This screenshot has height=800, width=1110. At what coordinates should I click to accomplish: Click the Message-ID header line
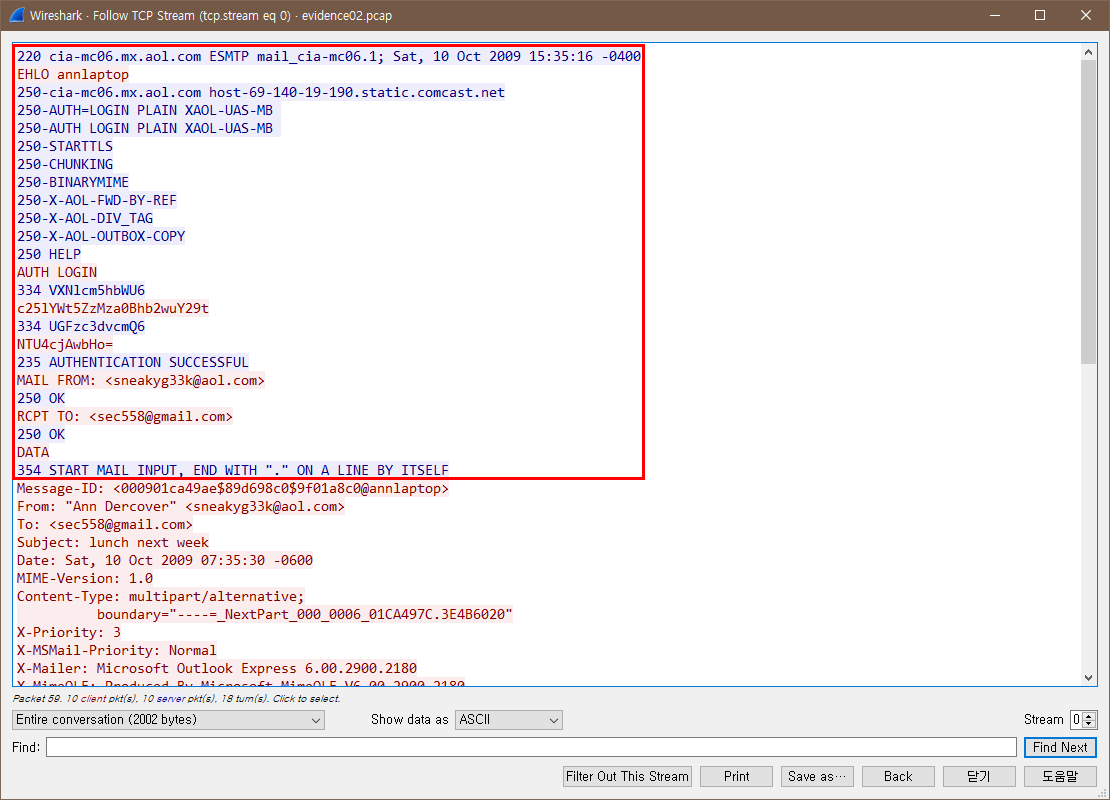[233, 488]
